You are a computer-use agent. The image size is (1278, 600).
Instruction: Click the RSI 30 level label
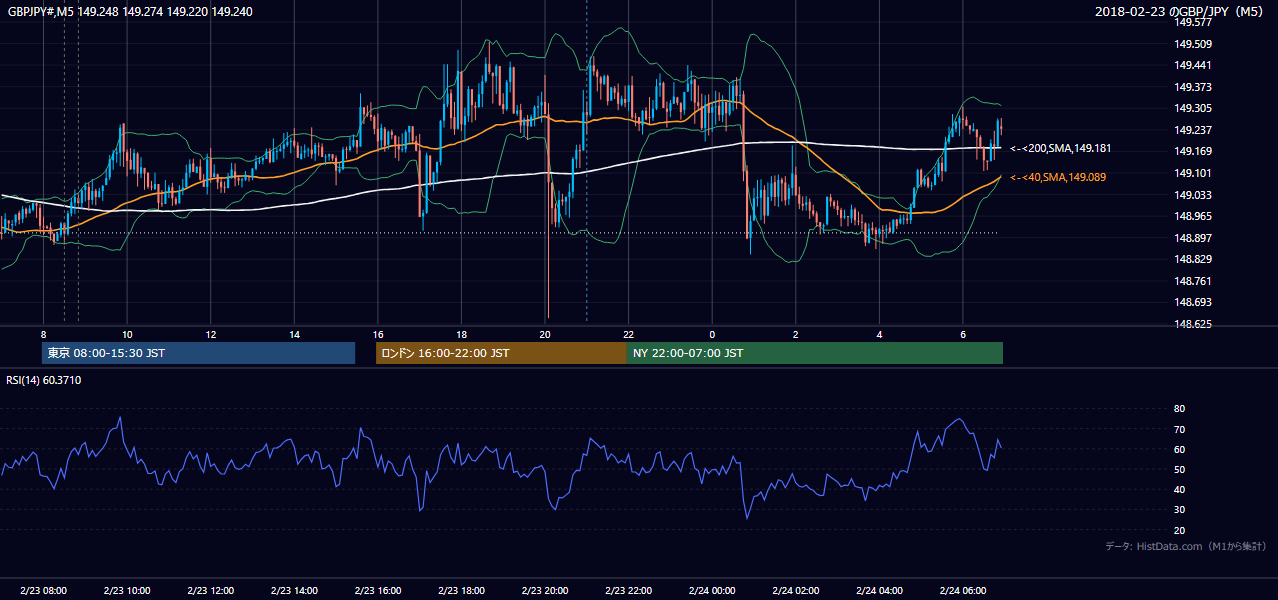pyautogui.click(x=1179, y=510)
